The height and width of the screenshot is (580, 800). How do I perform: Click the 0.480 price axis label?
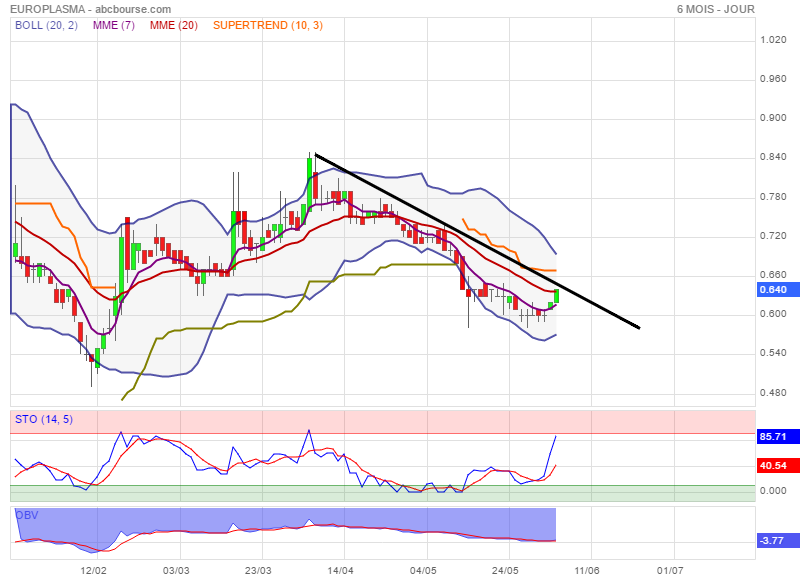click(x=773, y=393)
